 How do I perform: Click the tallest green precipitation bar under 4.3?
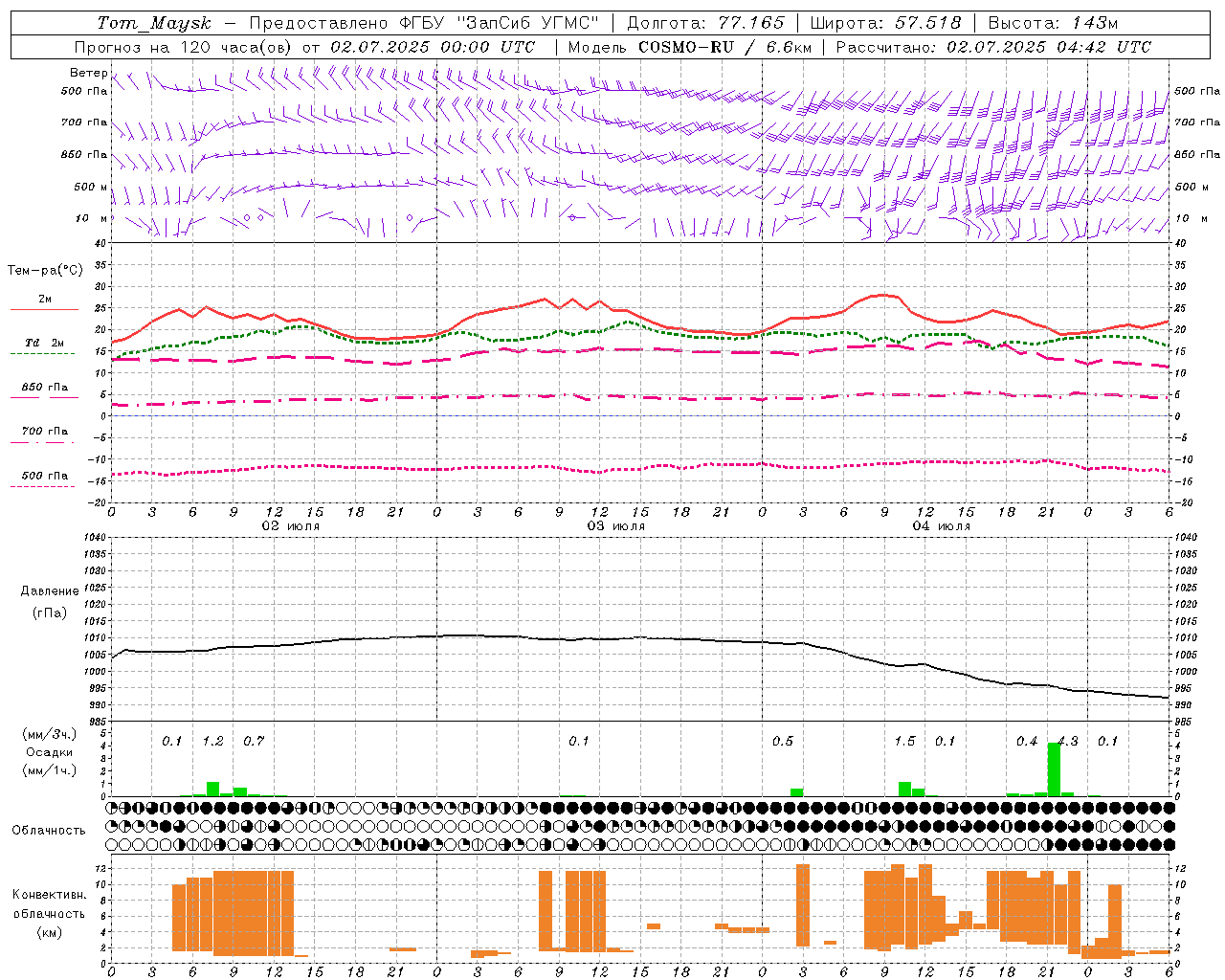[1054, 769]
